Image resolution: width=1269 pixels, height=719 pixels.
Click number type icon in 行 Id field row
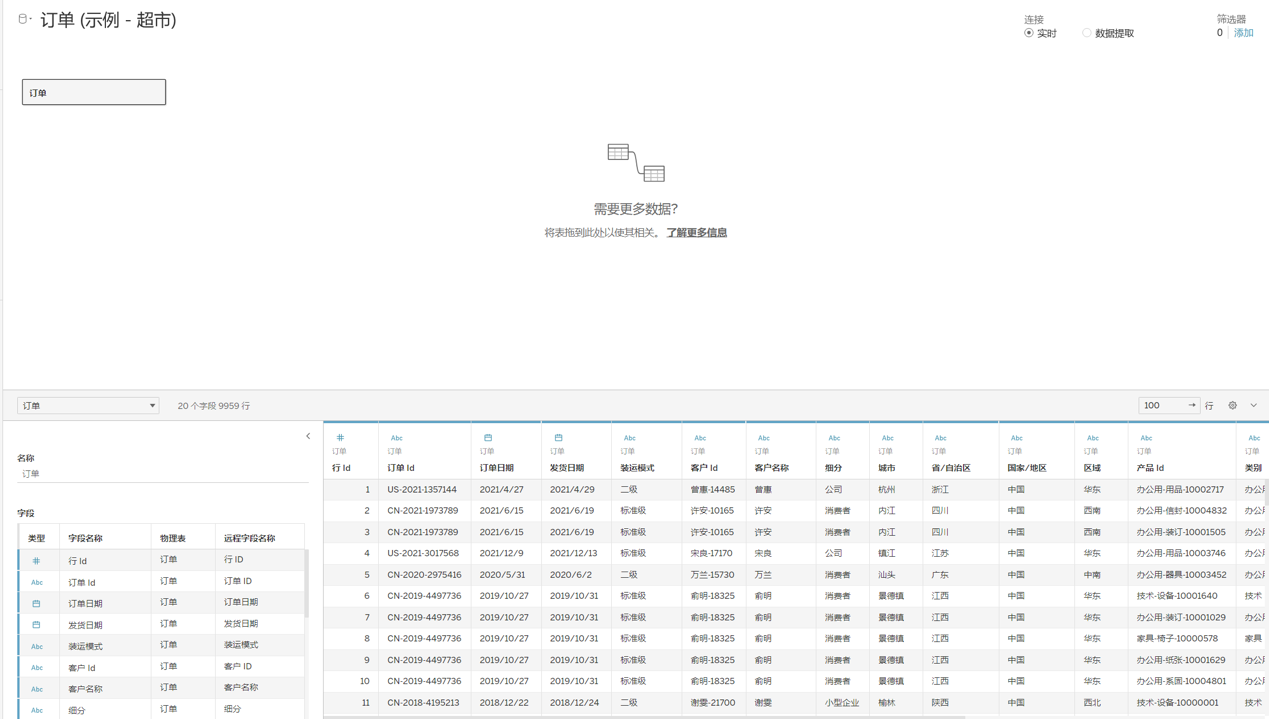pyautogui.click(x=37, y=561)
